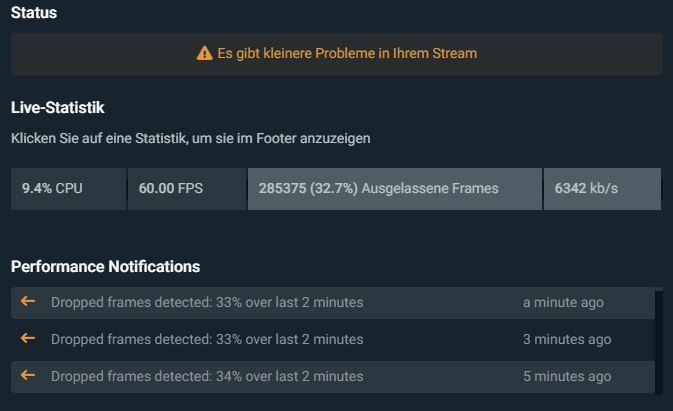
Task: Click the '3 minutes ago' timestamp
Action: (x=567, y=339)
